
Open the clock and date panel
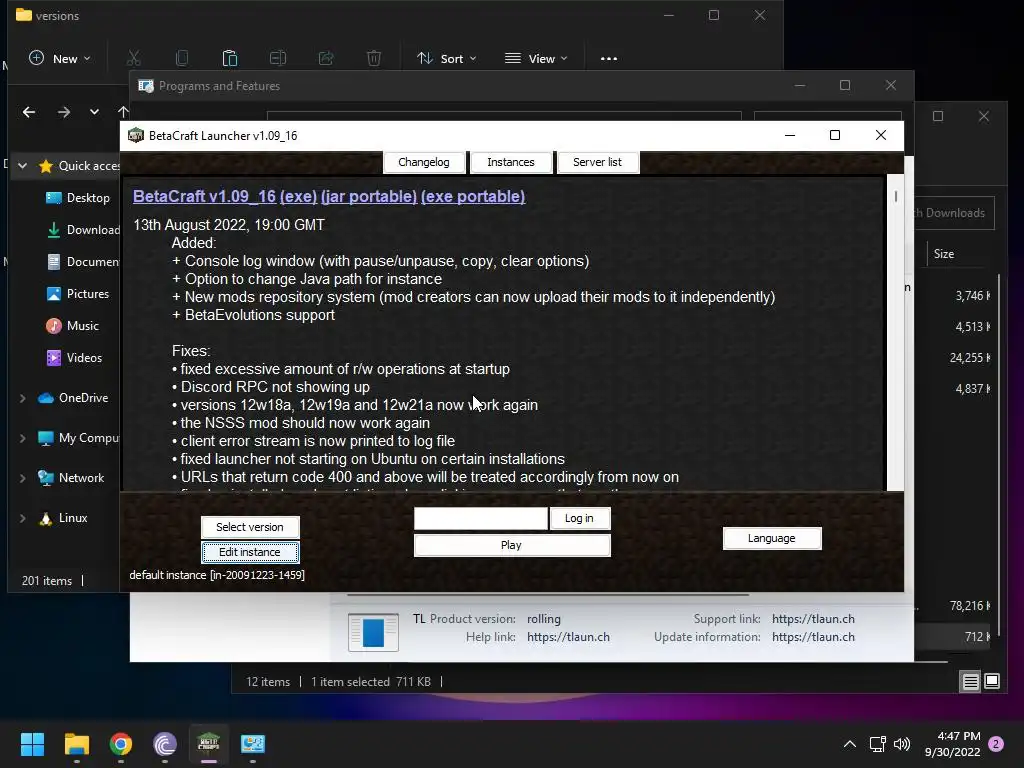[953, 744]
